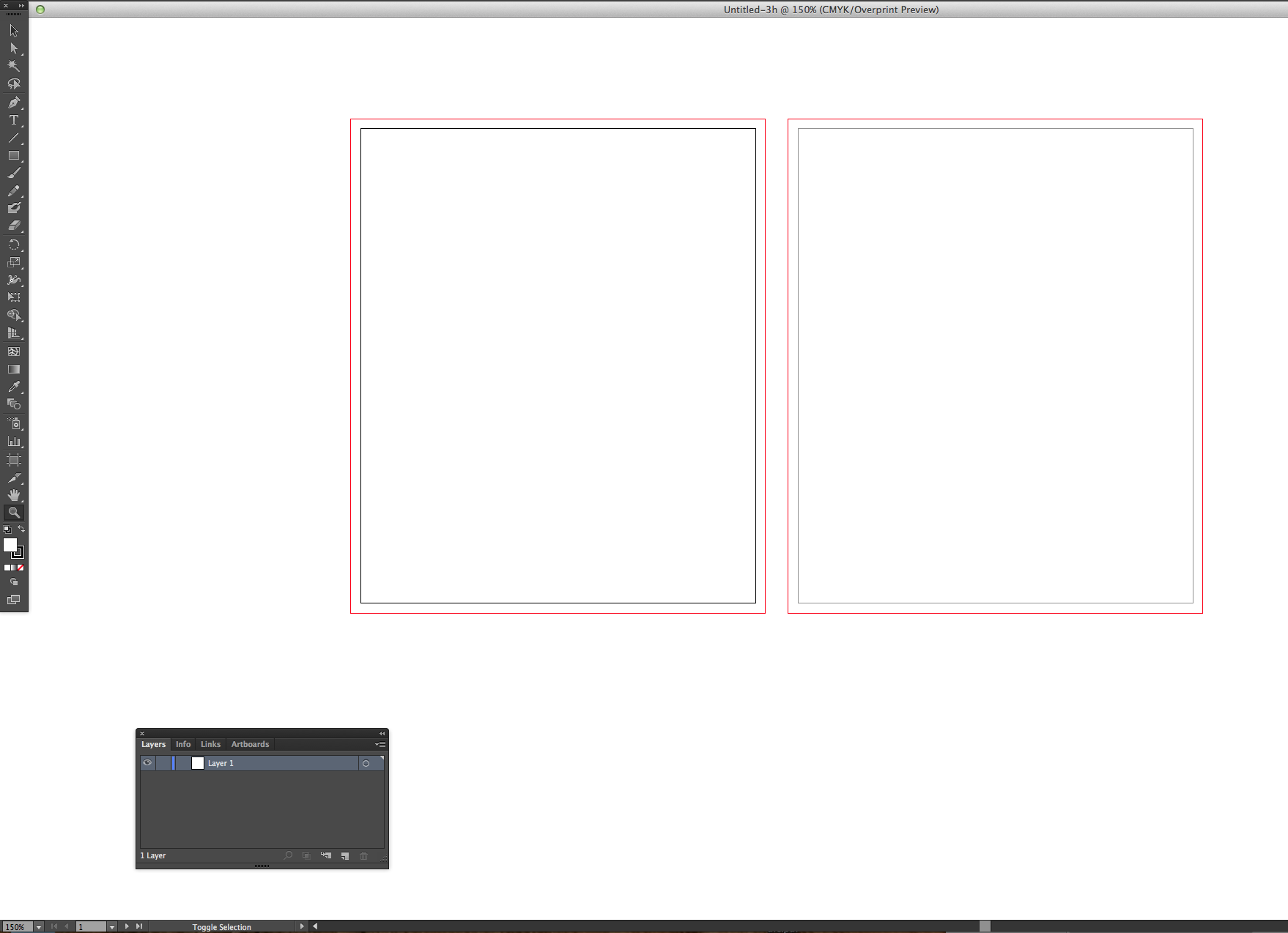Viewport: 1288px width, 933px height.
Task: Click Make/Release Clipping Mask button
Action: [x=306, y=855]
